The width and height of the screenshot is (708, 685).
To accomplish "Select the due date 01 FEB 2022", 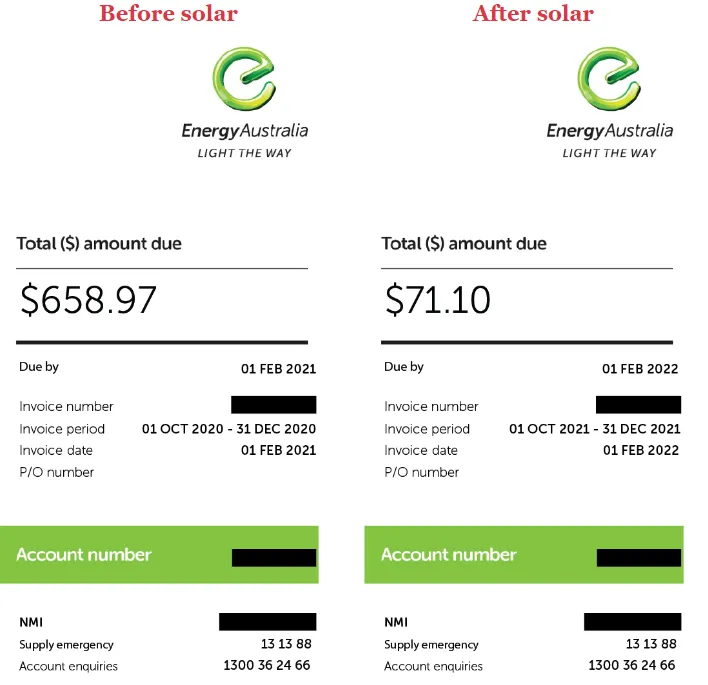I will pos(640,369).
